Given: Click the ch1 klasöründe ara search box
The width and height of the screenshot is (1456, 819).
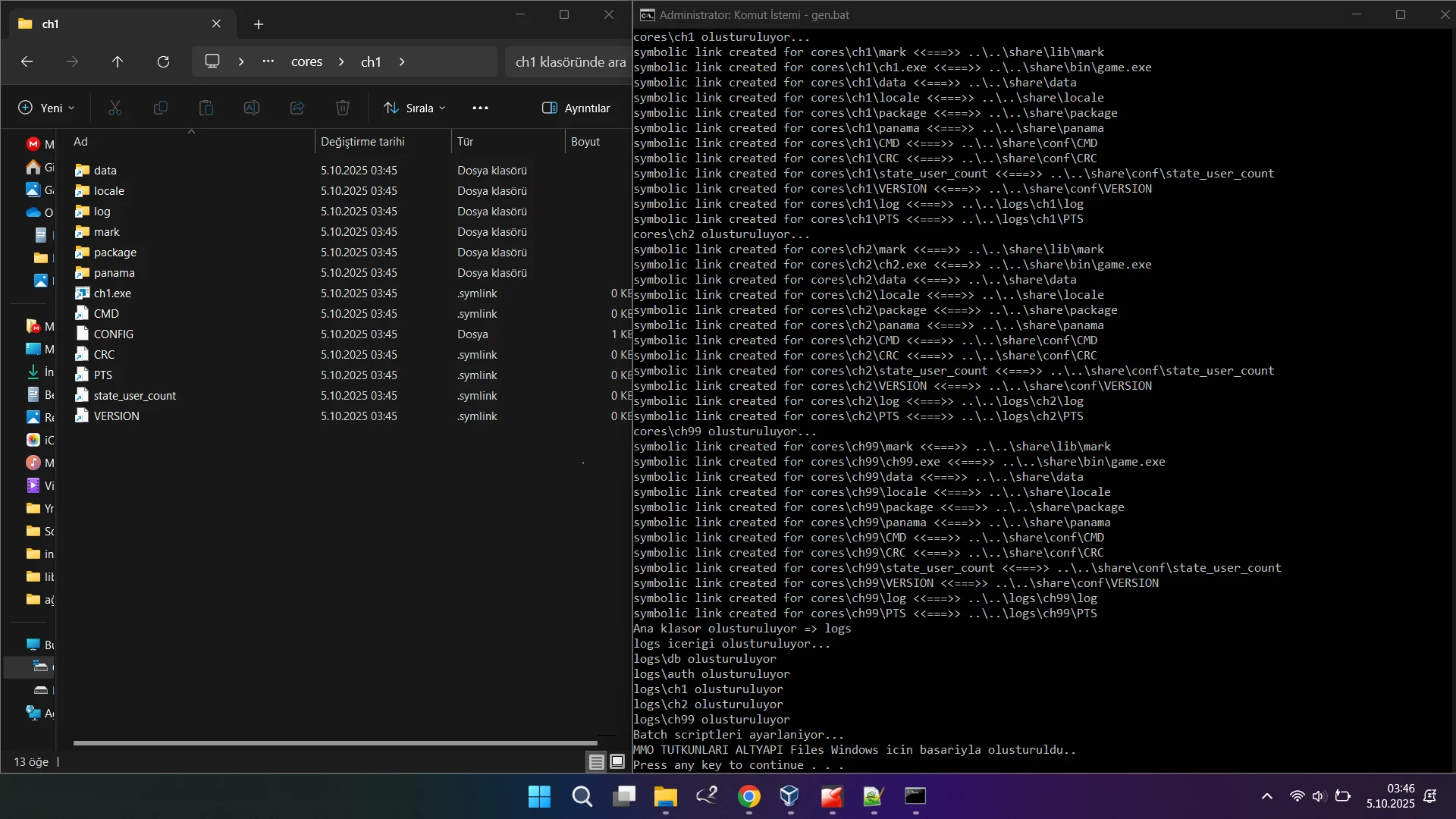Looking at the screenshot, I should (569, 61).
